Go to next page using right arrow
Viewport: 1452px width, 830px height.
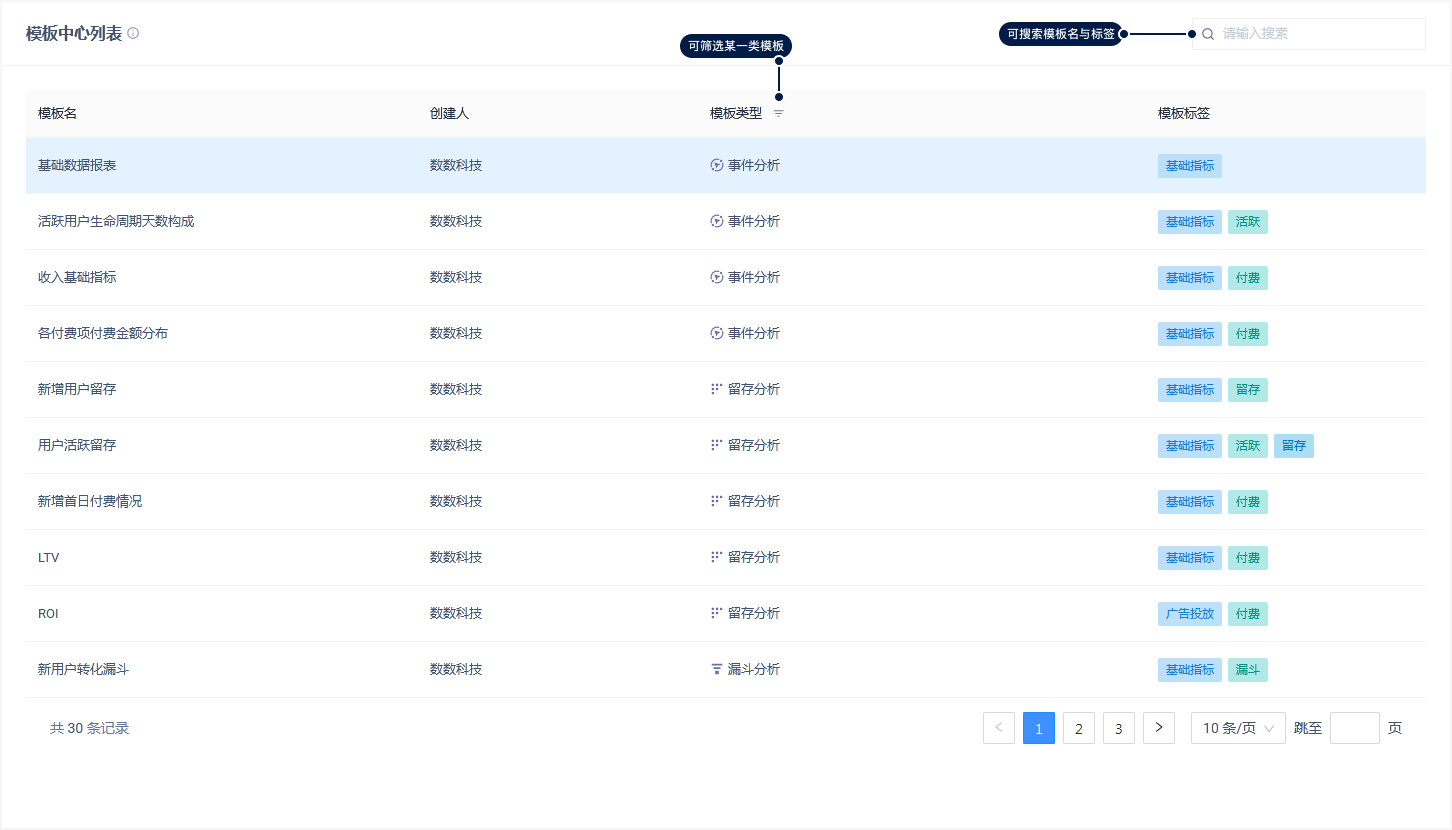[1158, 728]
